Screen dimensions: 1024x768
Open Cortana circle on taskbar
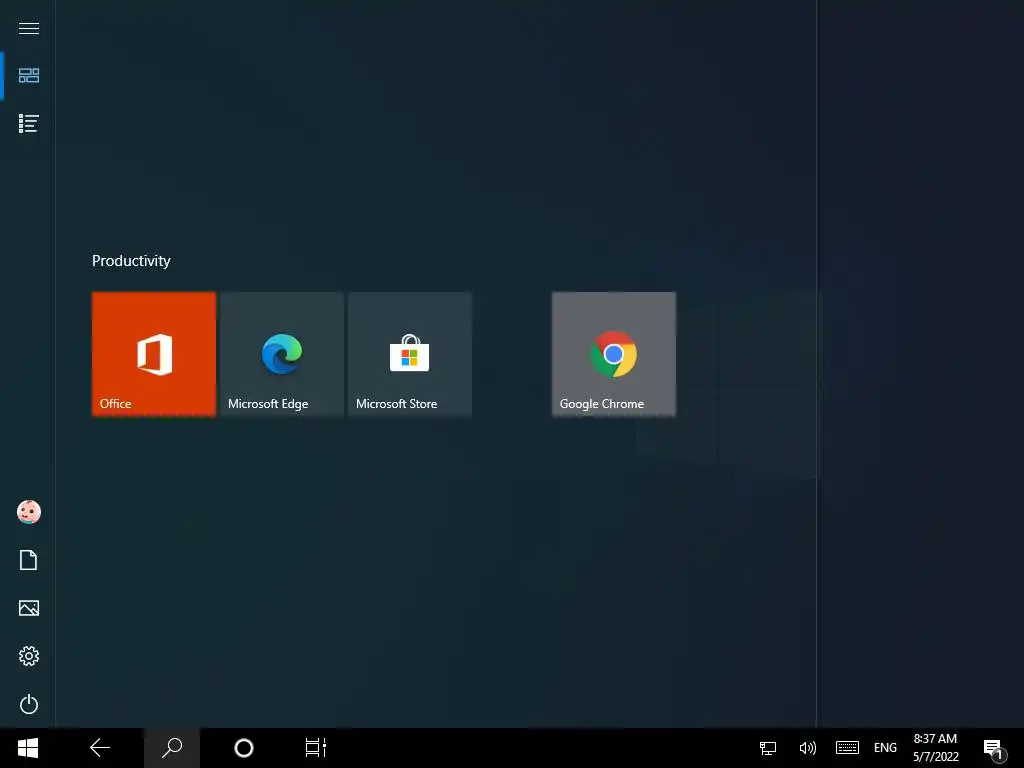pyautogui.click(x=244, y=748)
